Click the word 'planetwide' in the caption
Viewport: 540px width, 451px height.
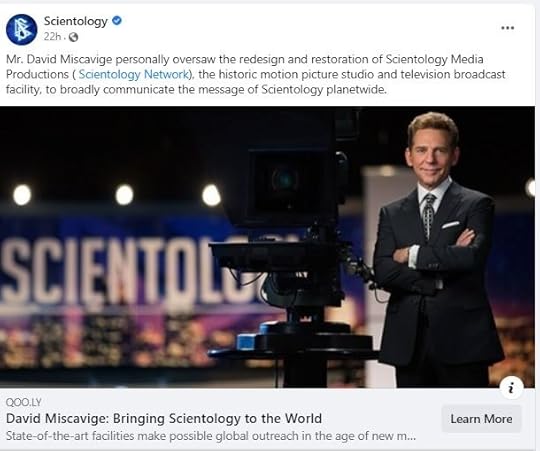point(355,90)
